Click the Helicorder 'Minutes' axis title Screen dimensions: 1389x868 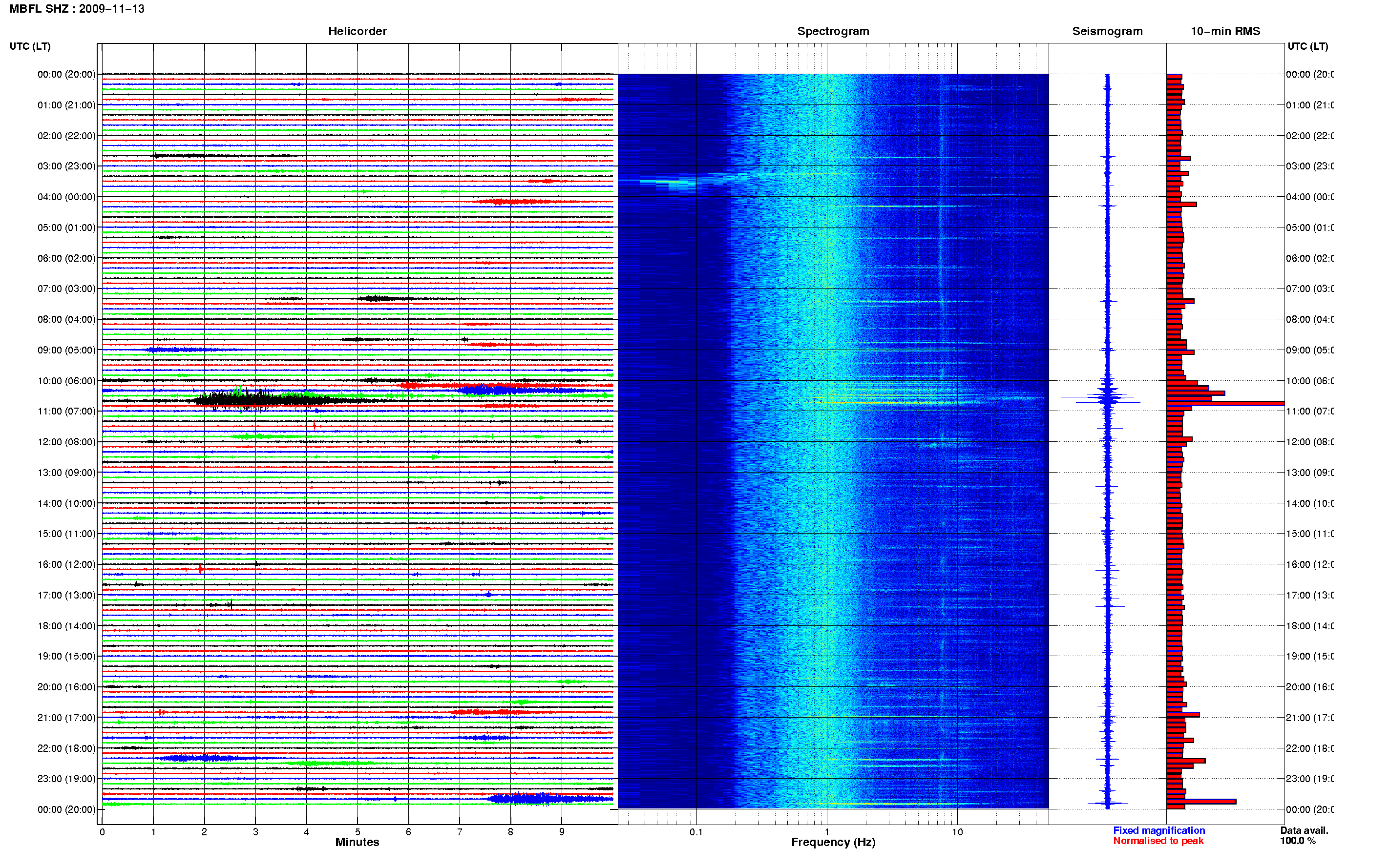click(357, 842)
